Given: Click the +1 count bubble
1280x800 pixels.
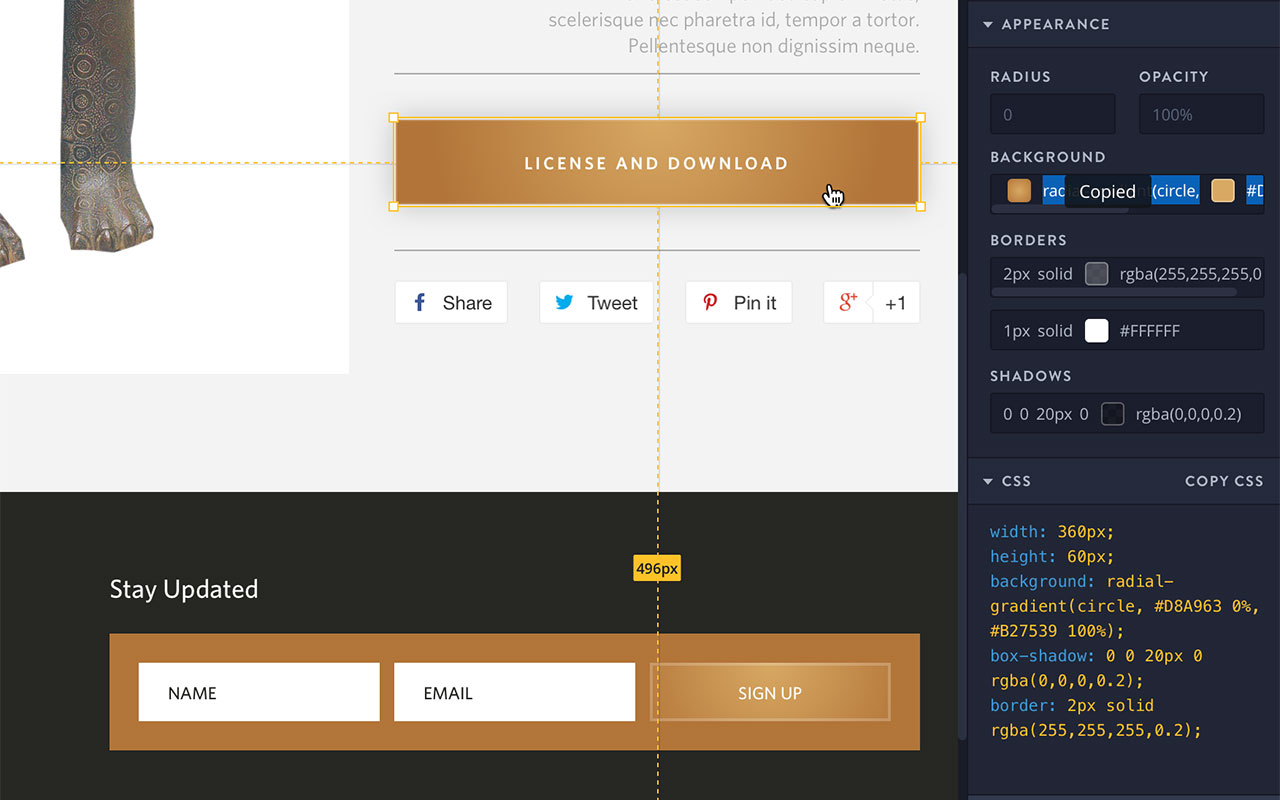Looking at the screenshot, I should 896,303.
